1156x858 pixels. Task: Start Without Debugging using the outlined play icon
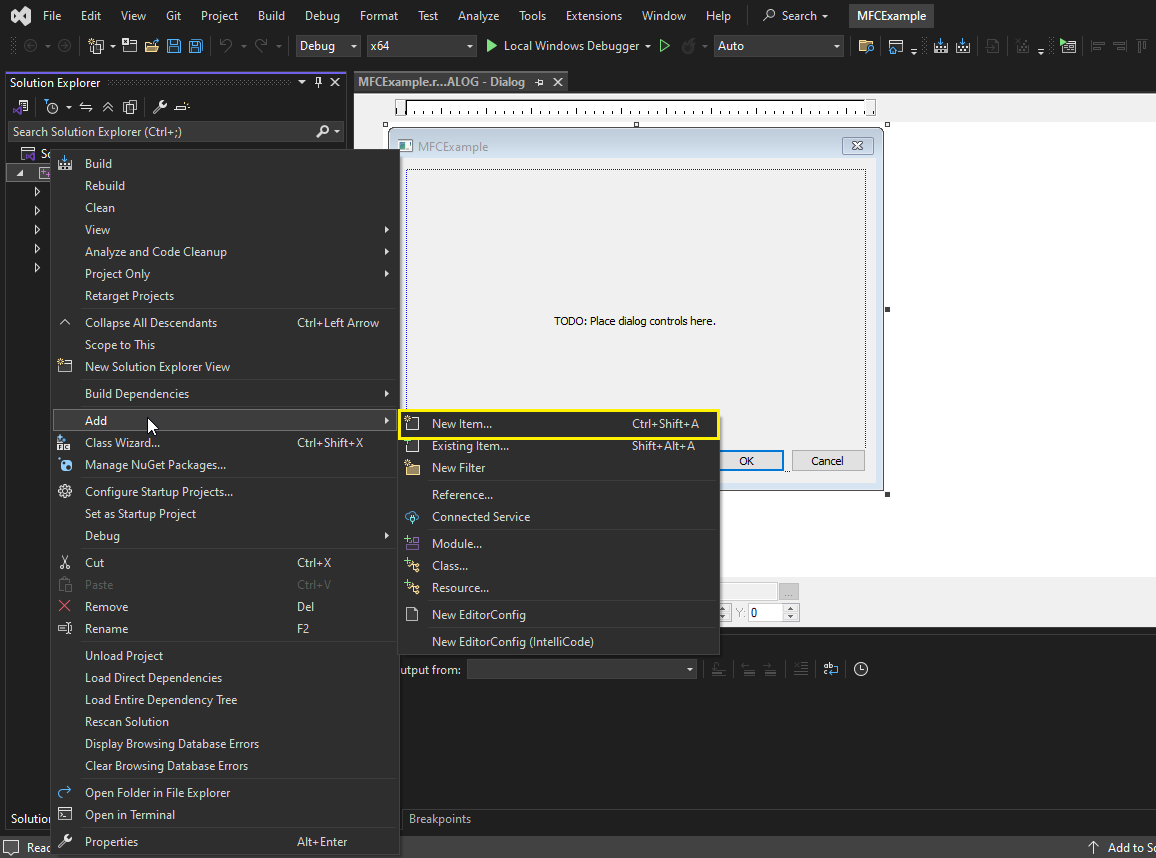tap(665, 46)
